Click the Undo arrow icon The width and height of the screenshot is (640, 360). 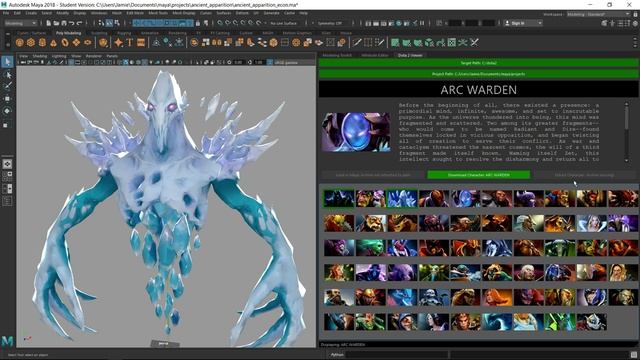pos(72,23)
